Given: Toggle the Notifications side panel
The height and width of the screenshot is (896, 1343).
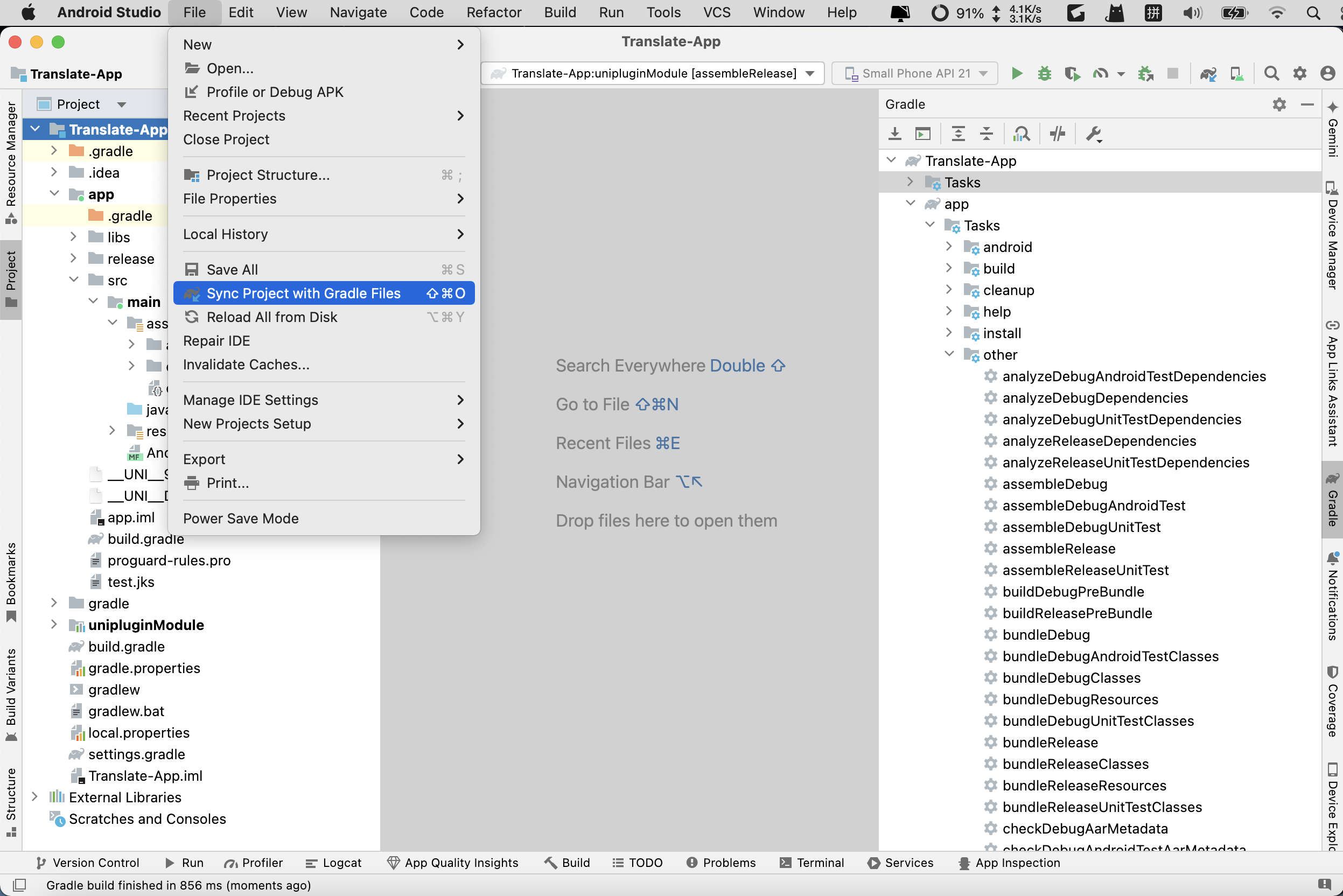Looking at the screenshot, I should pos(1333,597).
